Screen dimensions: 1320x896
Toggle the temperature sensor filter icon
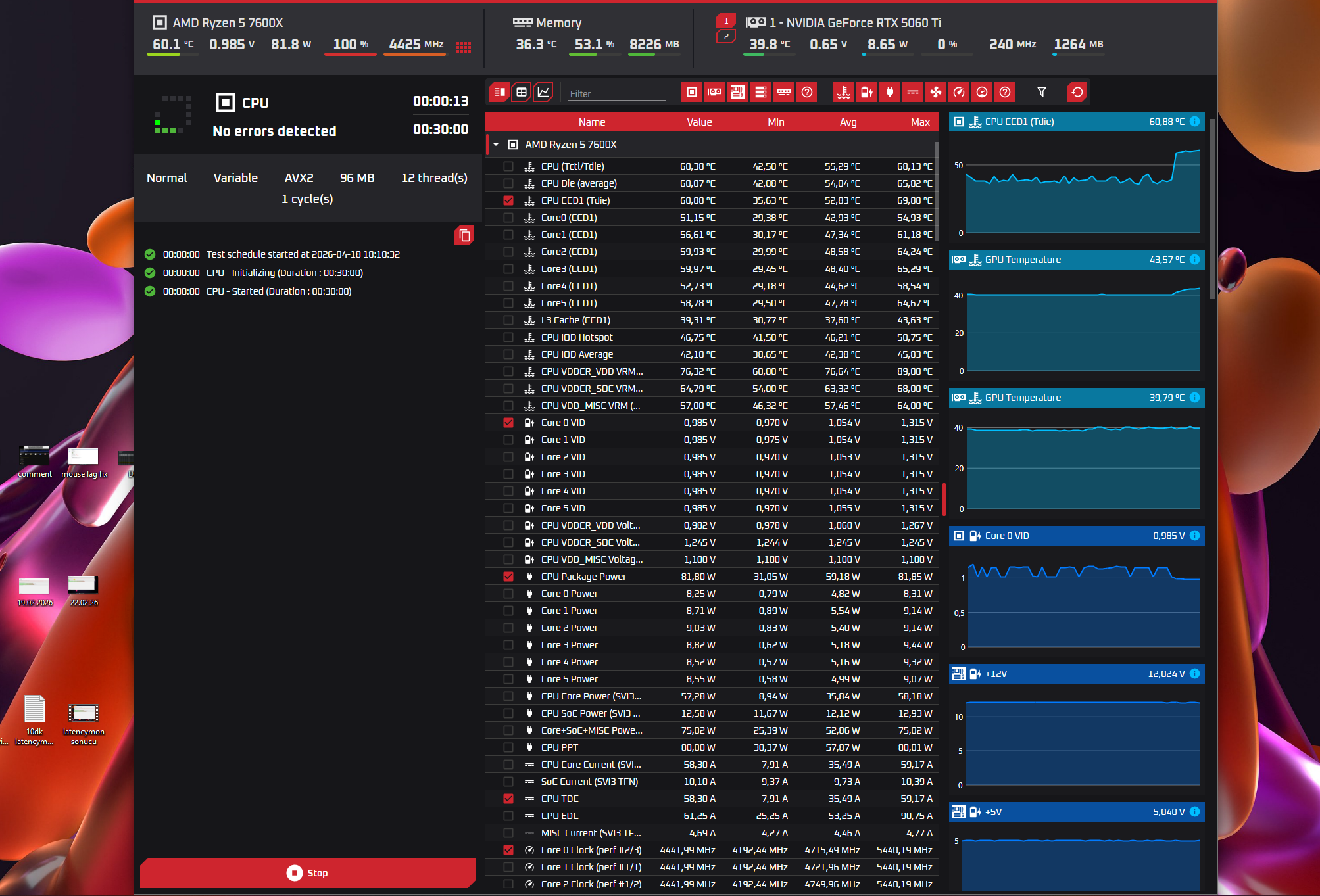(x=844, y=92)
